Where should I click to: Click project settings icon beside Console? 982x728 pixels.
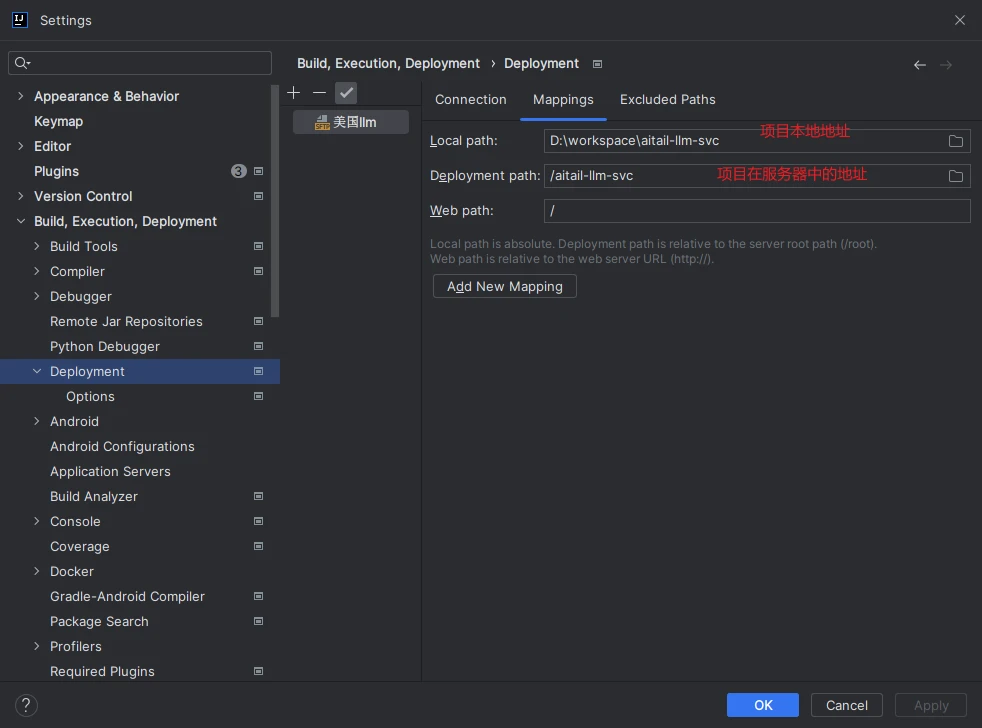pos(258,521)
